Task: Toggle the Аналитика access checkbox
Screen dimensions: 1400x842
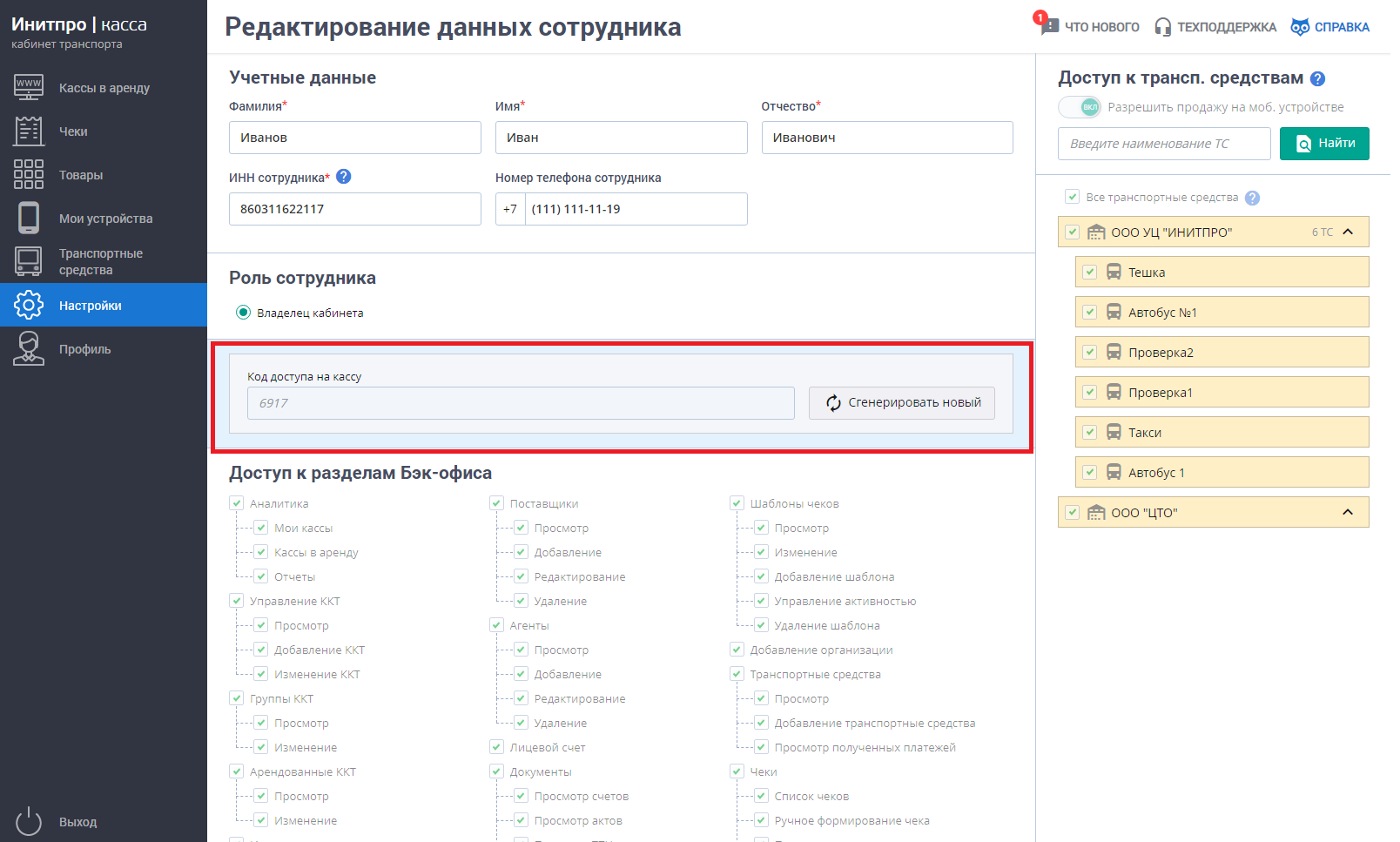Action: 236,503
